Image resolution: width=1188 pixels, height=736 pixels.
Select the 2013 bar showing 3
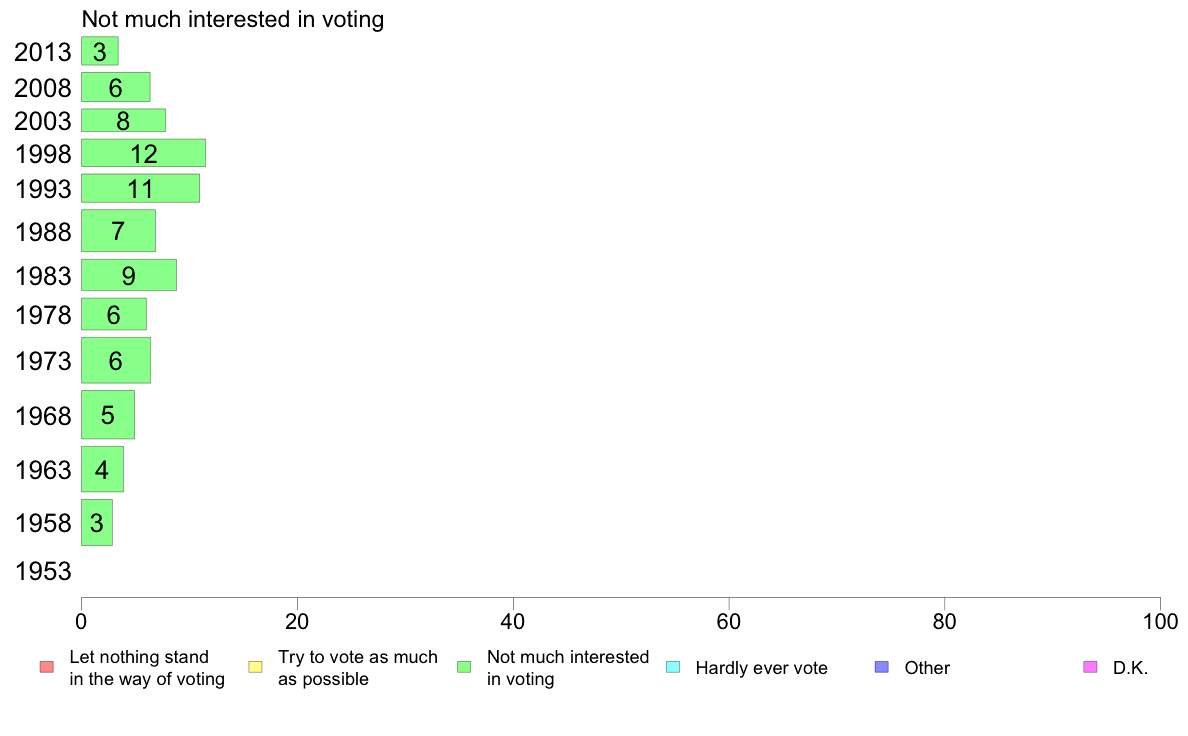100,51
